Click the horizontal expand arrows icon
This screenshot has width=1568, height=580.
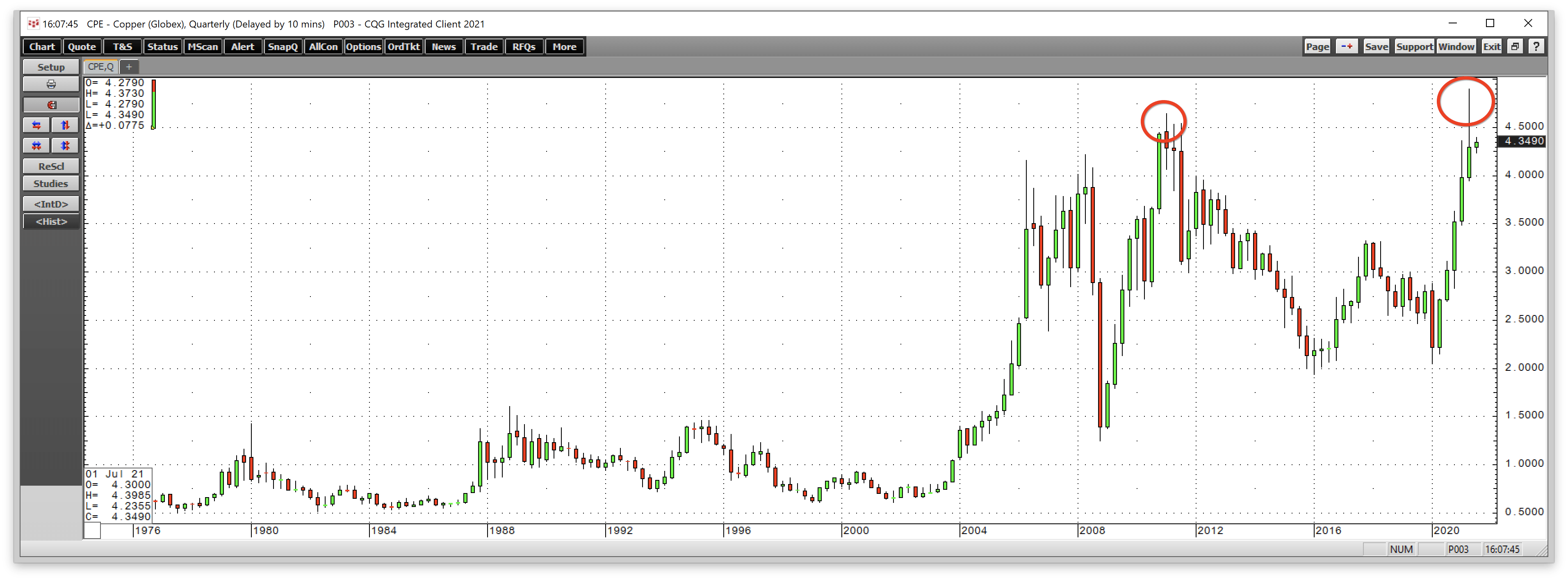coord(36,125)
